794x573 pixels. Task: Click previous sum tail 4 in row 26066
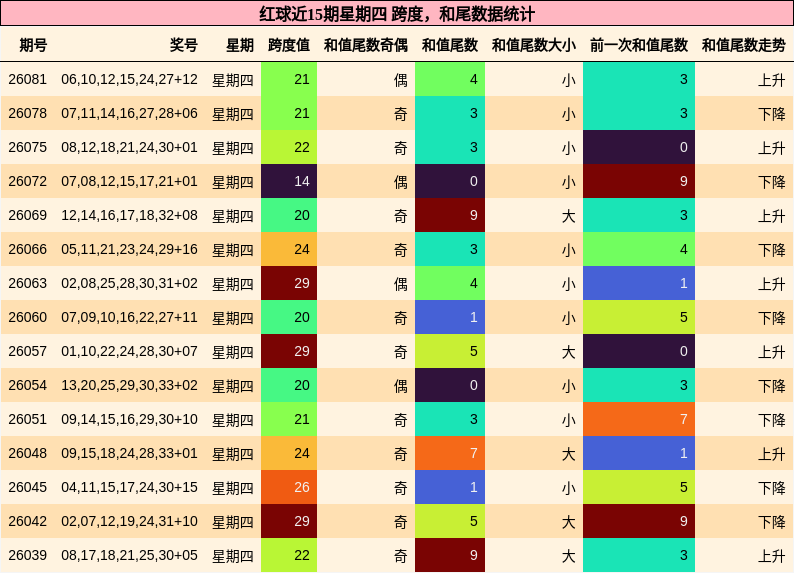pyautogui.click(x=639, y=249)
